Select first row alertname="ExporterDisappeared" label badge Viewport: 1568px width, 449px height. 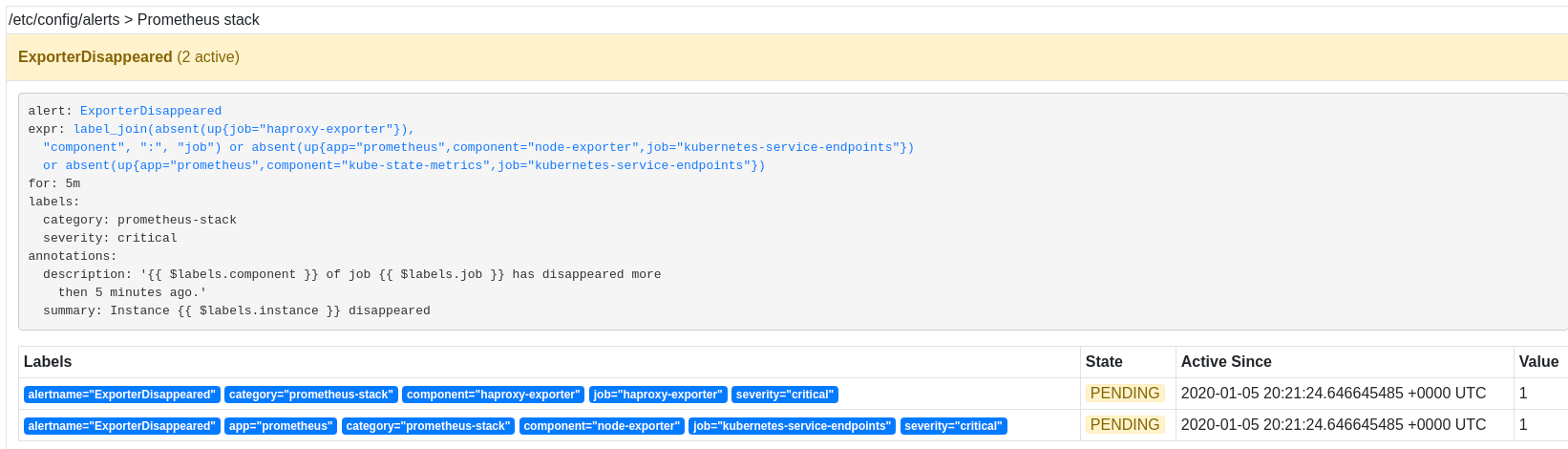click(x=122, y=395)
